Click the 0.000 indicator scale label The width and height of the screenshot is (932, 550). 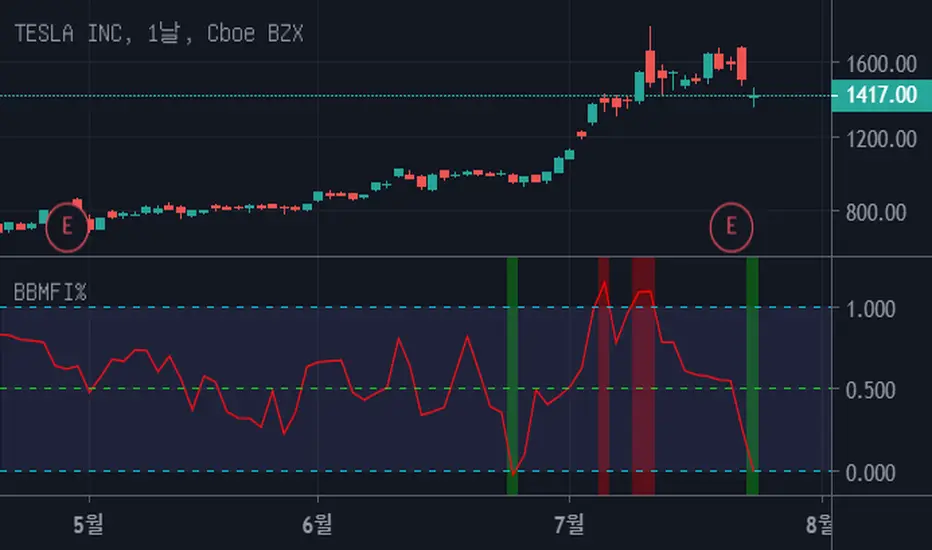871,473
